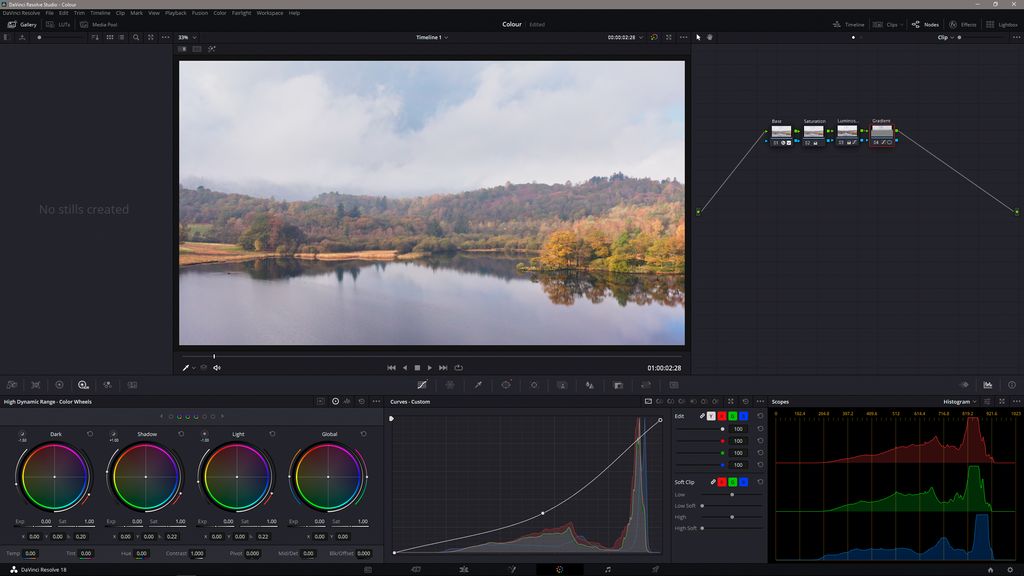Enable Soft Clip for the Green channel
The image size is (1024, 576).
(732, 482)
